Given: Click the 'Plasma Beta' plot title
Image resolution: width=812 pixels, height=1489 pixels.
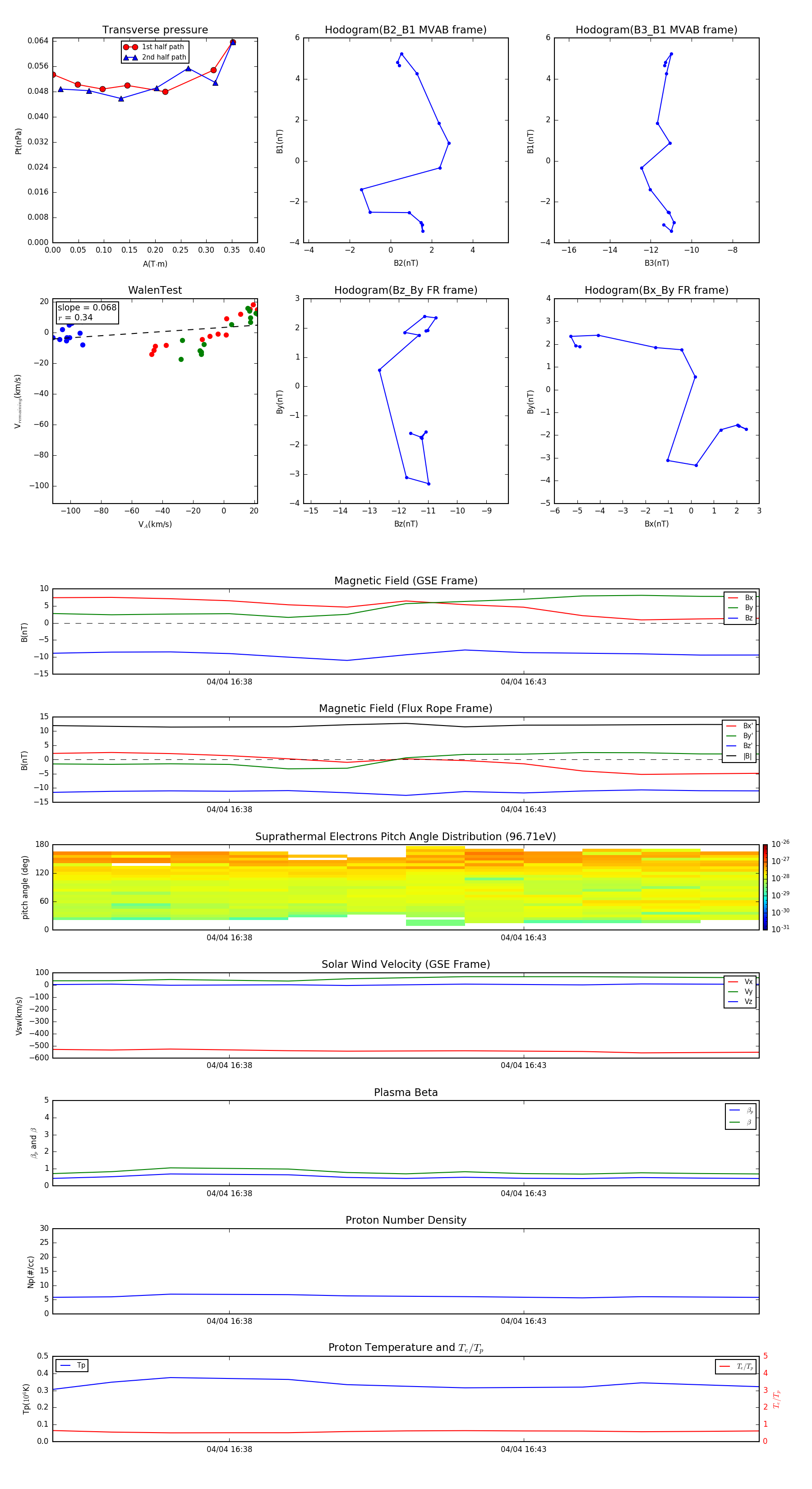Looking at the screenshot, I should [406, 1092].
